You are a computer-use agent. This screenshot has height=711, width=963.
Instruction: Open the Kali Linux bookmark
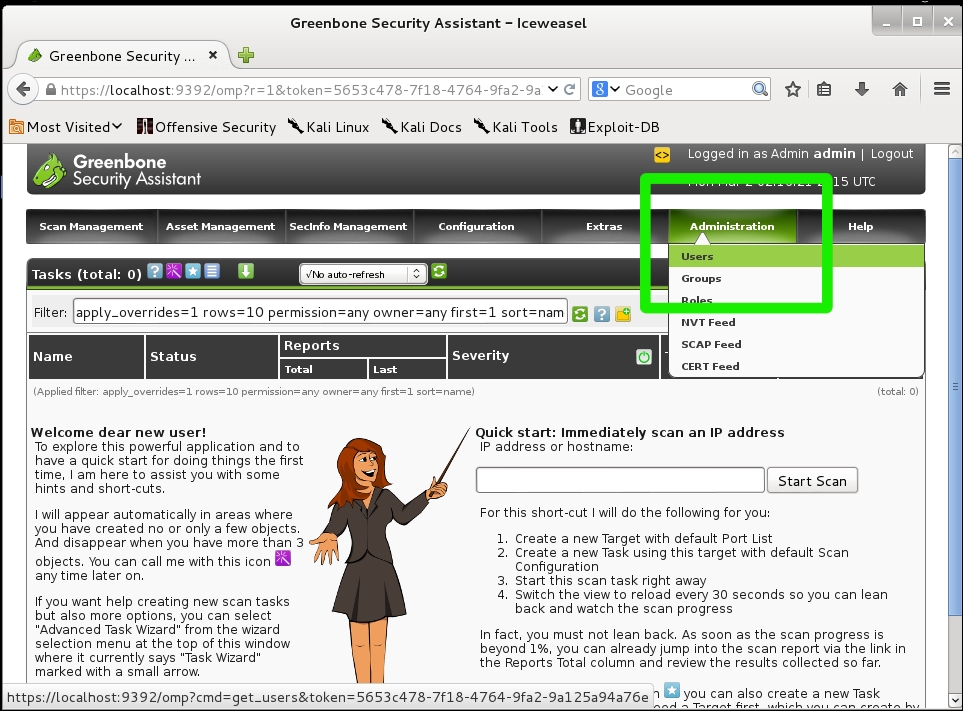pyautogui.click(x=329, y=127)
